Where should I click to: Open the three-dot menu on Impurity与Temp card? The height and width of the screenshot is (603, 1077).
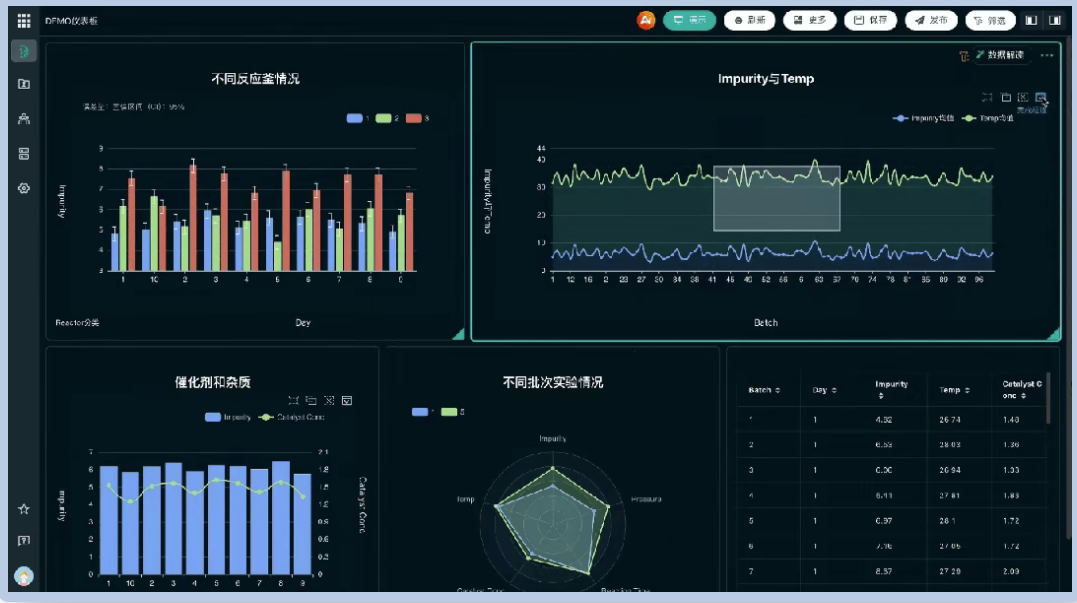click(1047, 56)
